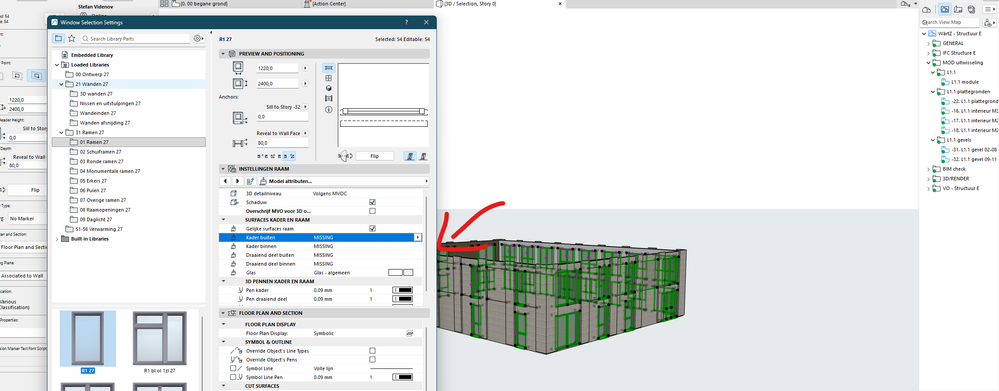Collapse Preview and Positioning panel
999x391 pixels.
pos(224,54)
